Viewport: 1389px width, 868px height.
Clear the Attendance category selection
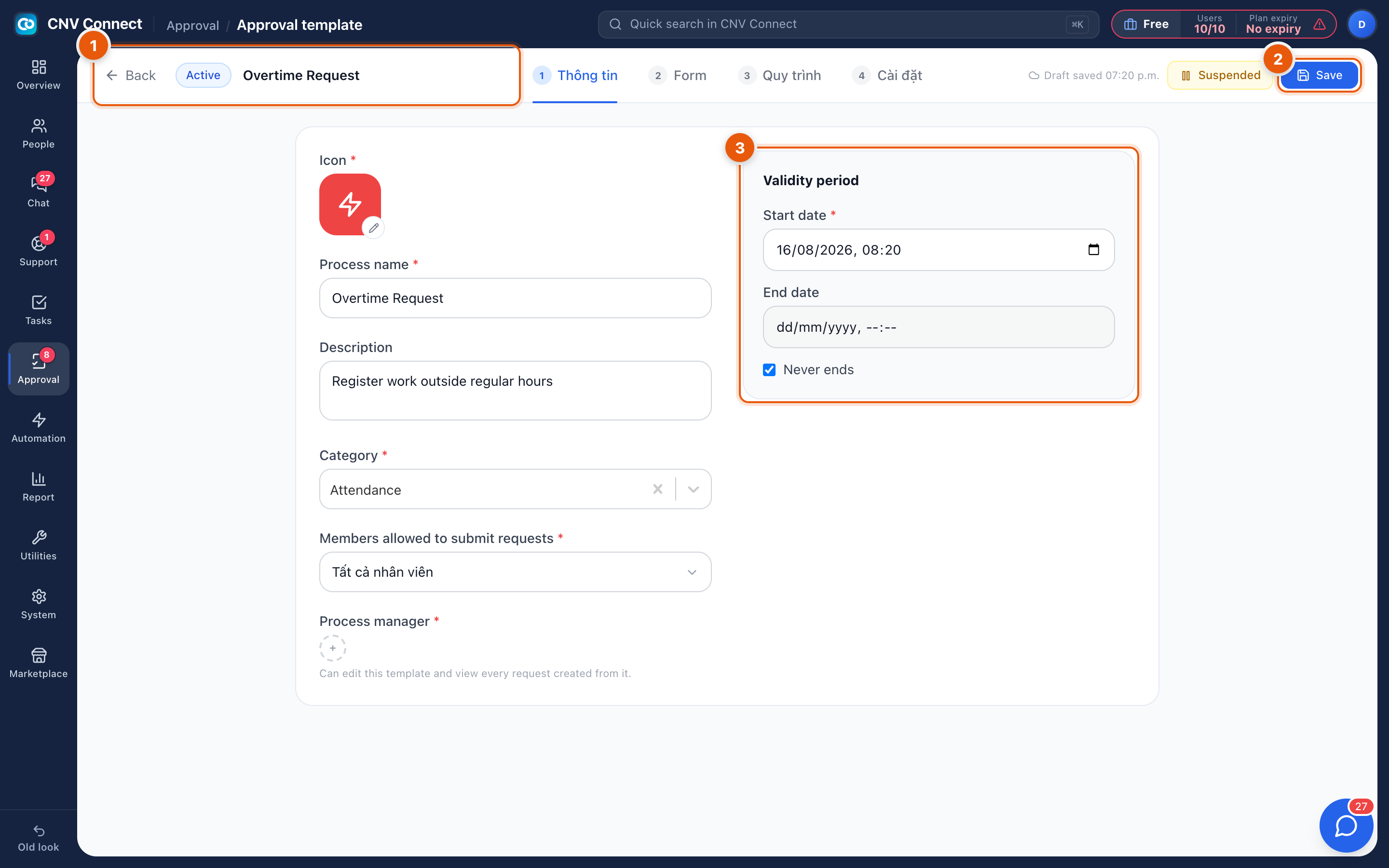(x=658, y=489)
